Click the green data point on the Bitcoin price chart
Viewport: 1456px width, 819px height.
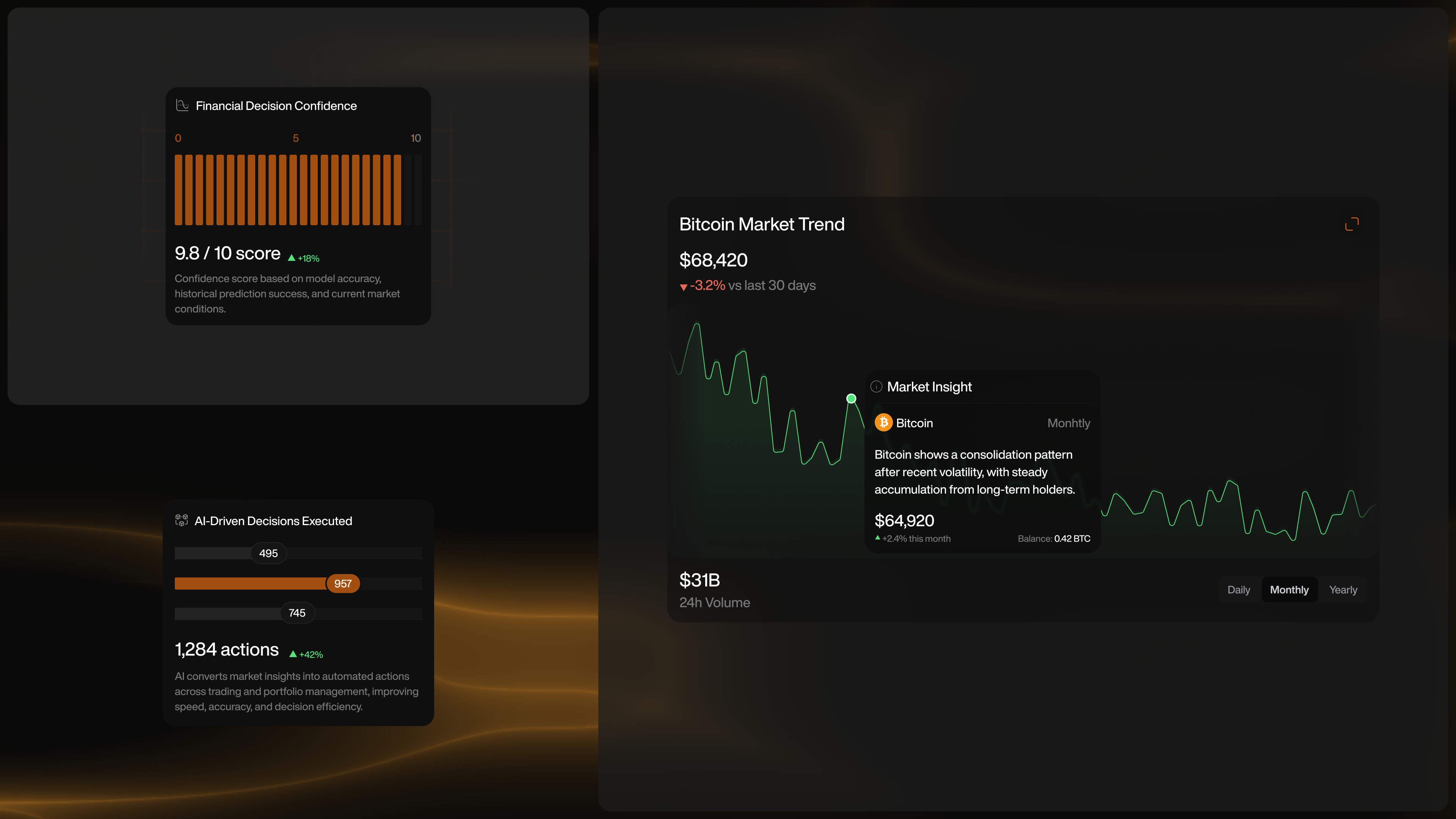850,398
